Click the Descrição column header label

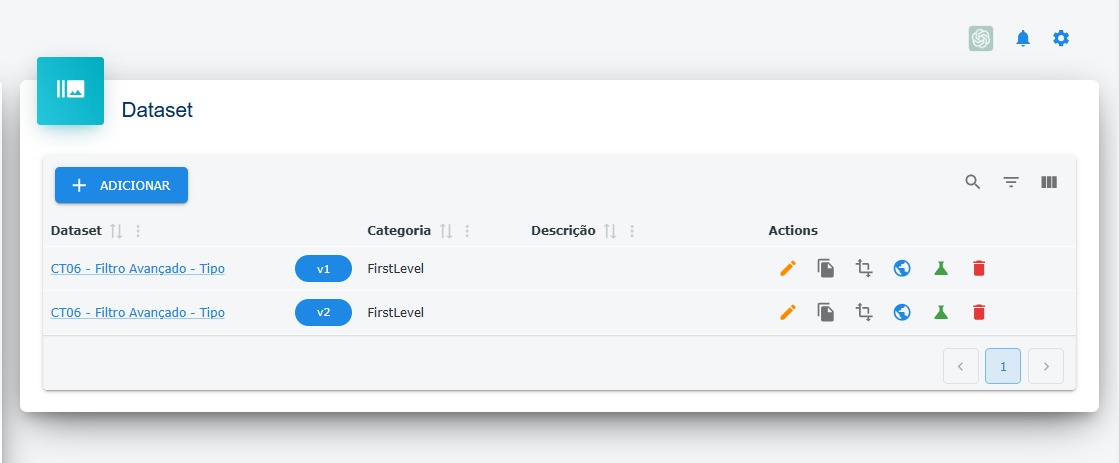click(563, 230)
